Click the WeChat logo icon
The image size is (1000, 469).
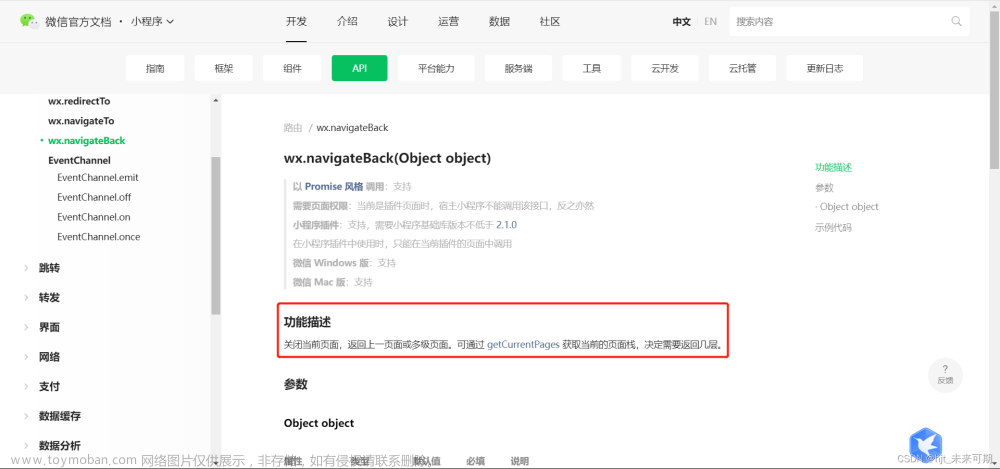[x=29, y=21]
